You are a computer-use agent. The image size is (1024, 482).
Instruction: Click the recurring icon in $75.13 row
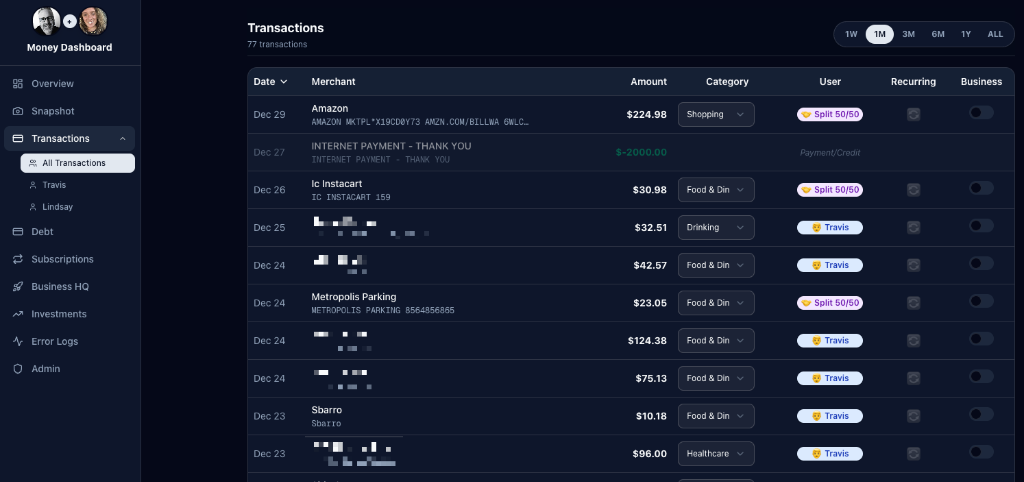[x=914, y=378]
